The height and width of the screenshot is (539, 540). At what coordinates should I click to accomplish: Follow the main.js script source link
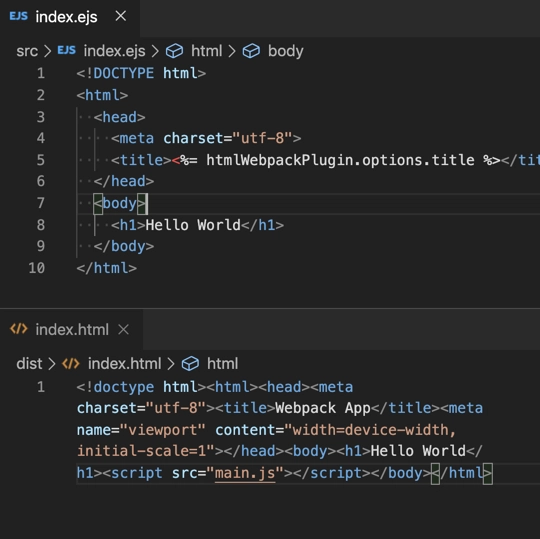(245, 473)
